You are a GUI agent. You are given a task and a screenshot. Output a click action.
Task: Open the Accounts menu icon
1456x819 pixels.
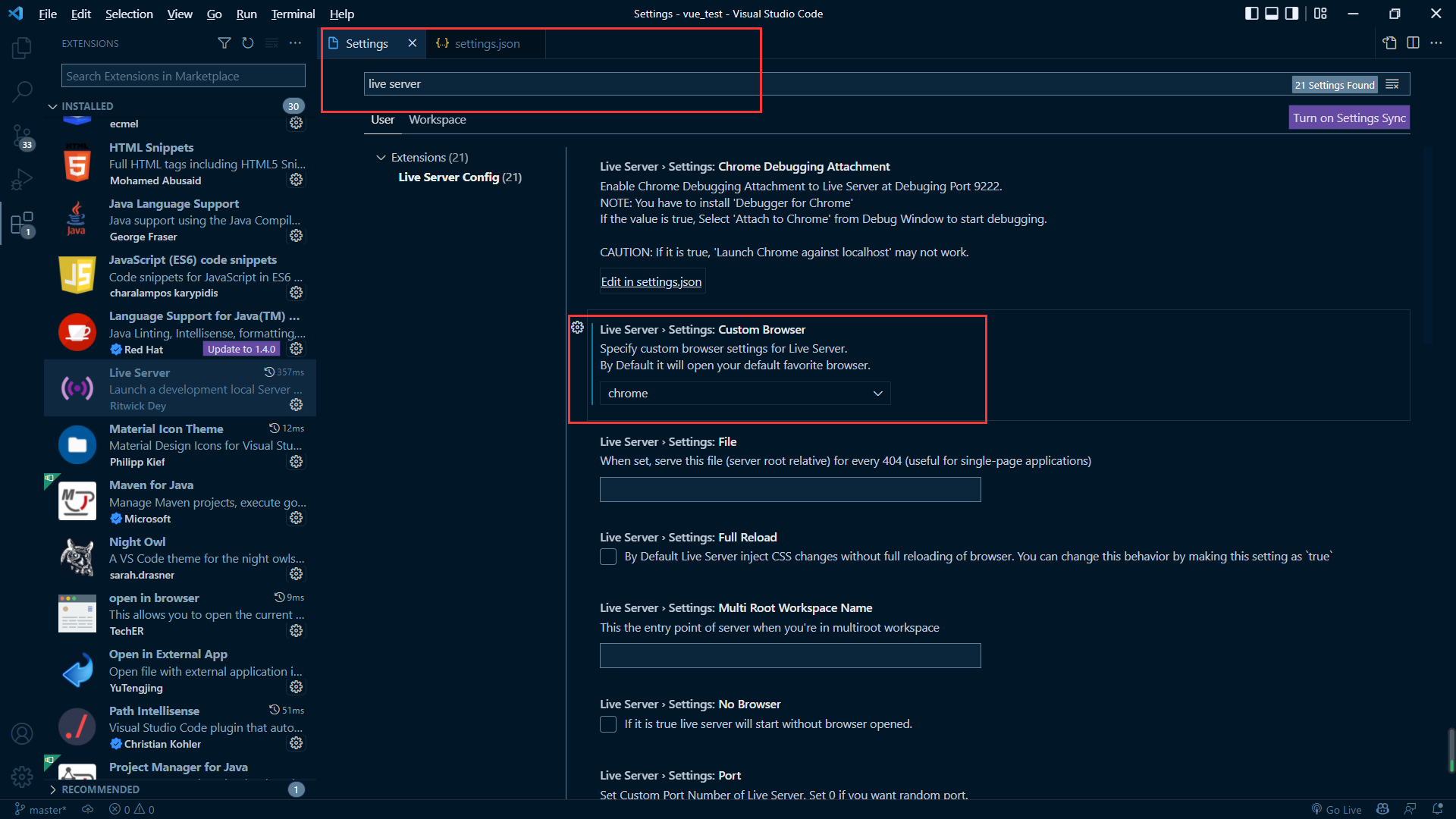point(22,733)
